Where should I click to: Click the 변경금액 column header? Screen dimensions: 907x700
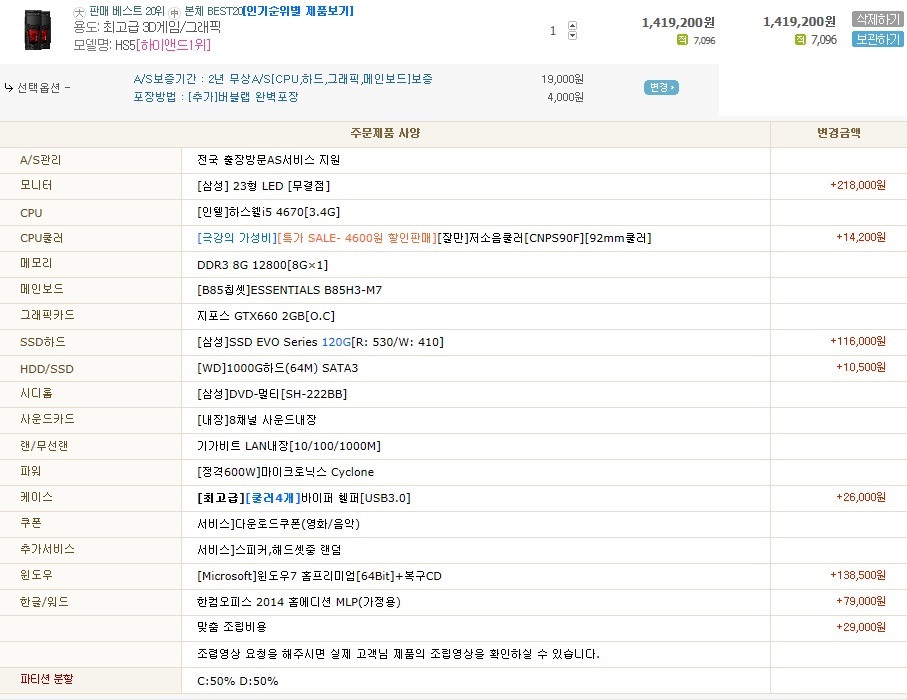tap(839, 133)
